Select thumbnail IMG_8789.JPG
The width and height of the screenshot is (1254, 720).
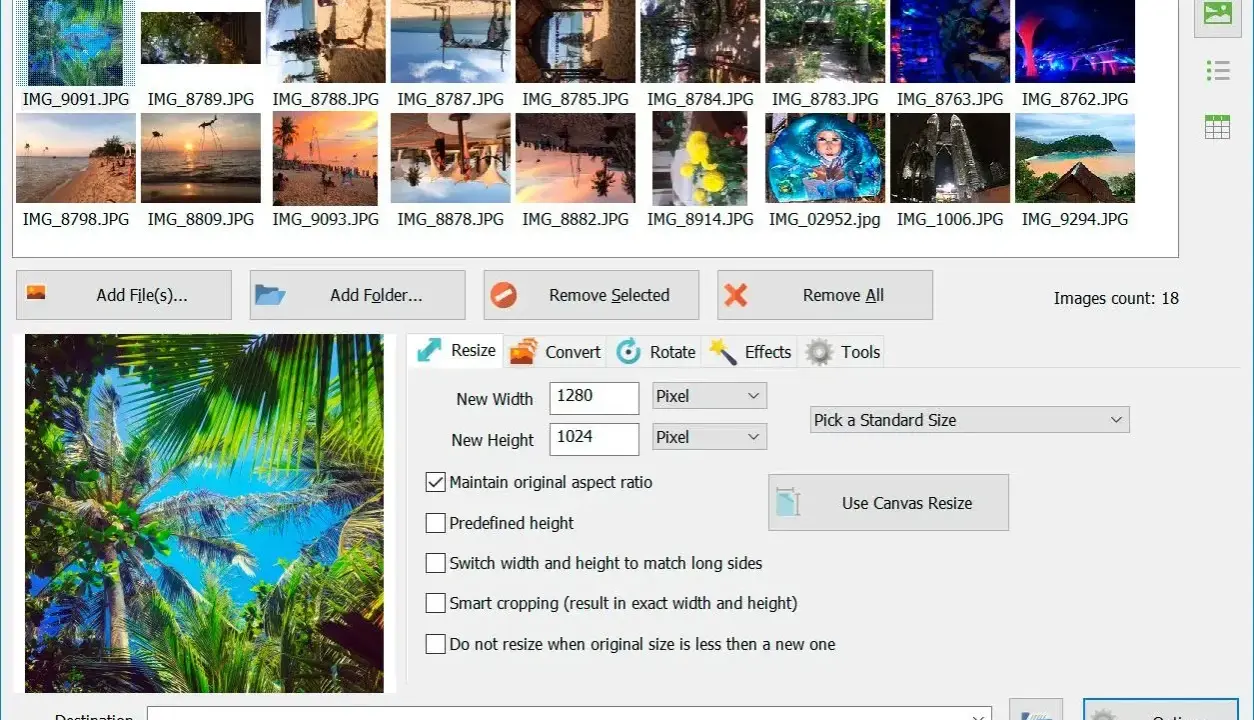(201, 38)
